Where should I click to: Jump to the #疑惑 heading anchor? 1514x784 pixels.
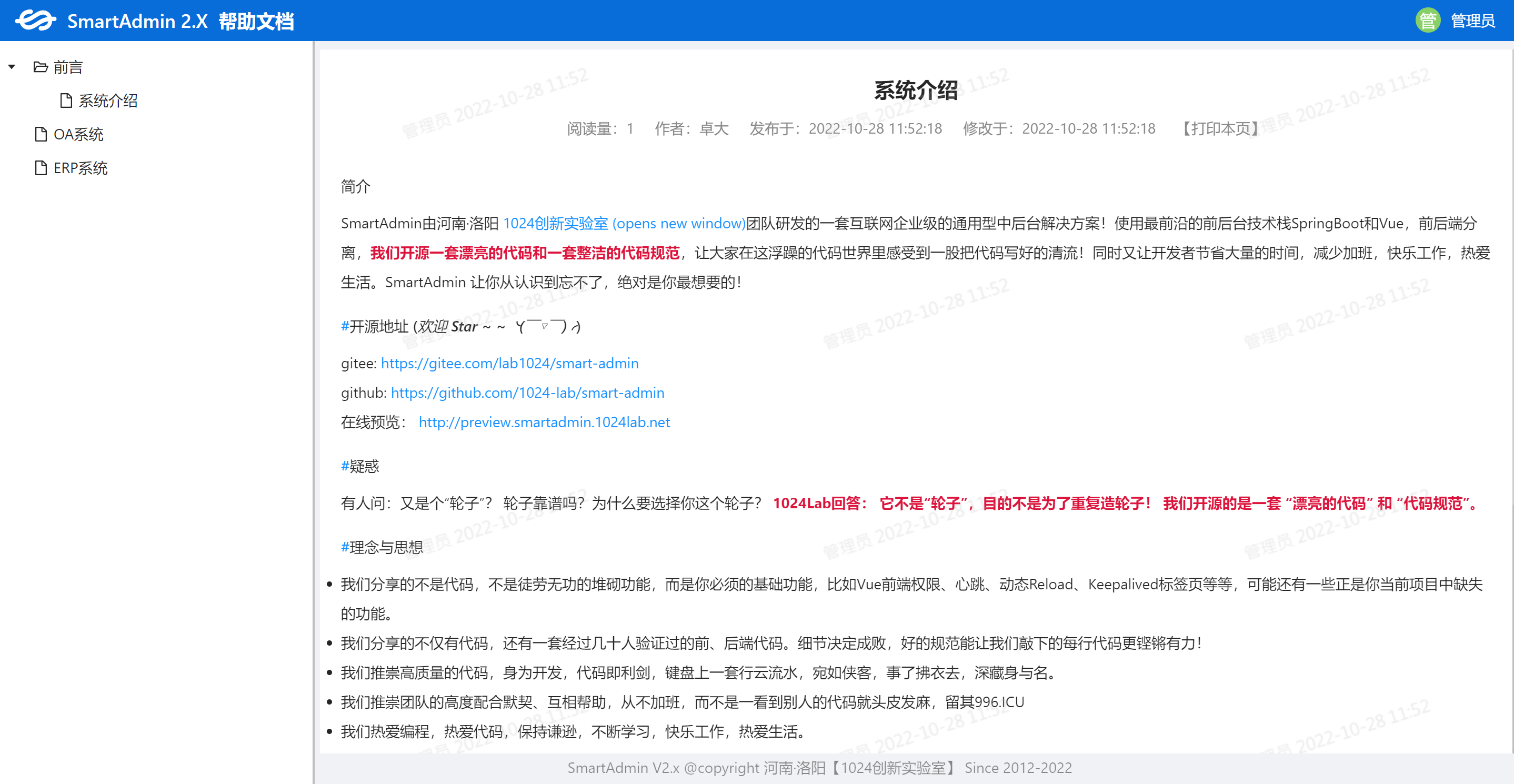coord(345,466)
